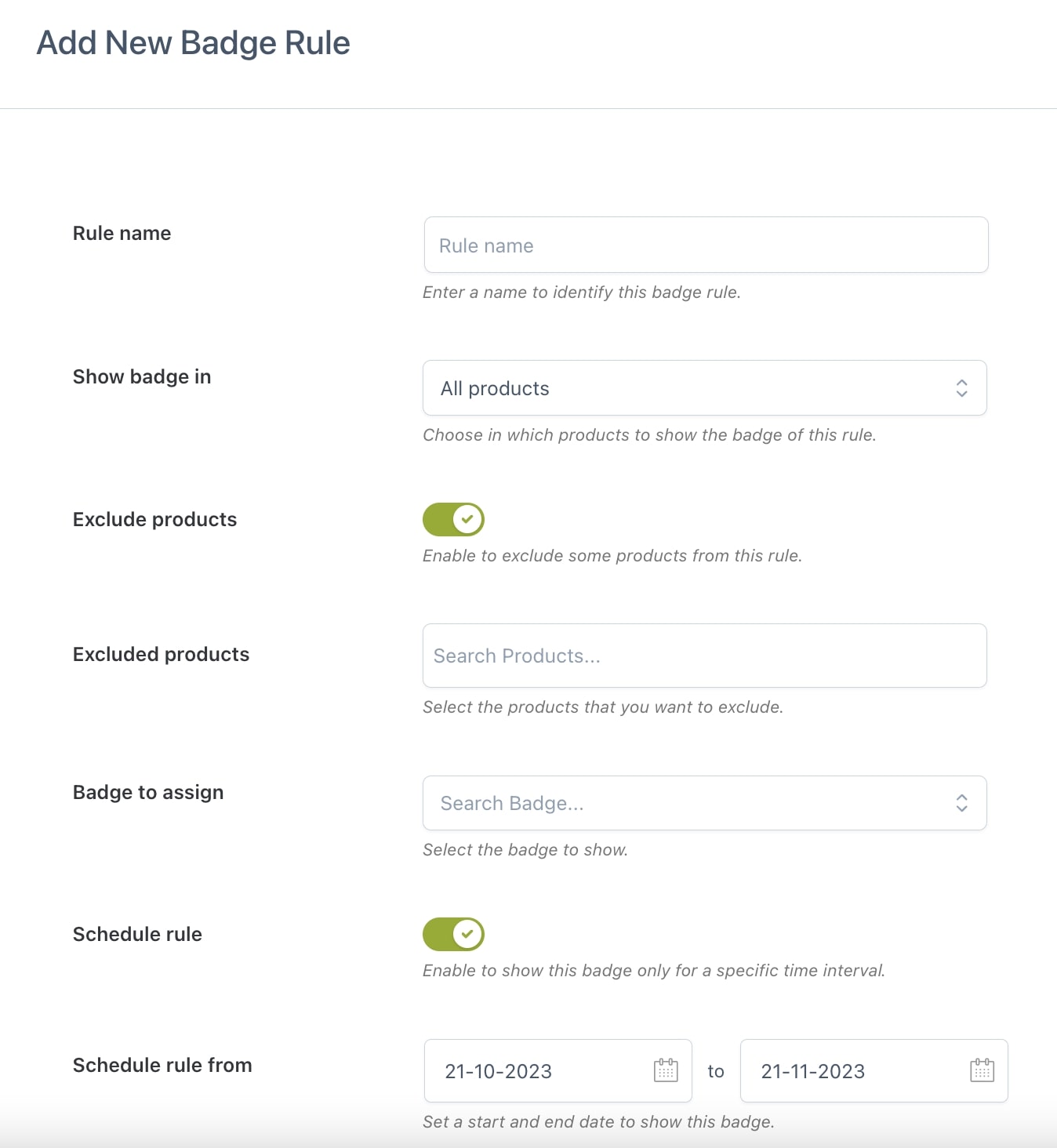The width and height of the screenshot is (1057, 1148).
Task: Click the Badge to assign label
Action: pos(148,793)
